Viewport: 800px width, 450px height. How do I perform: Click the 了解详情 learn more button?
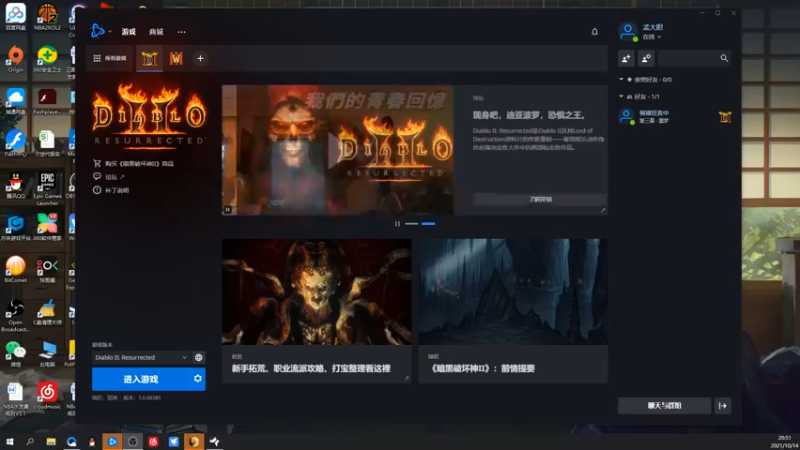click(540, 199)
